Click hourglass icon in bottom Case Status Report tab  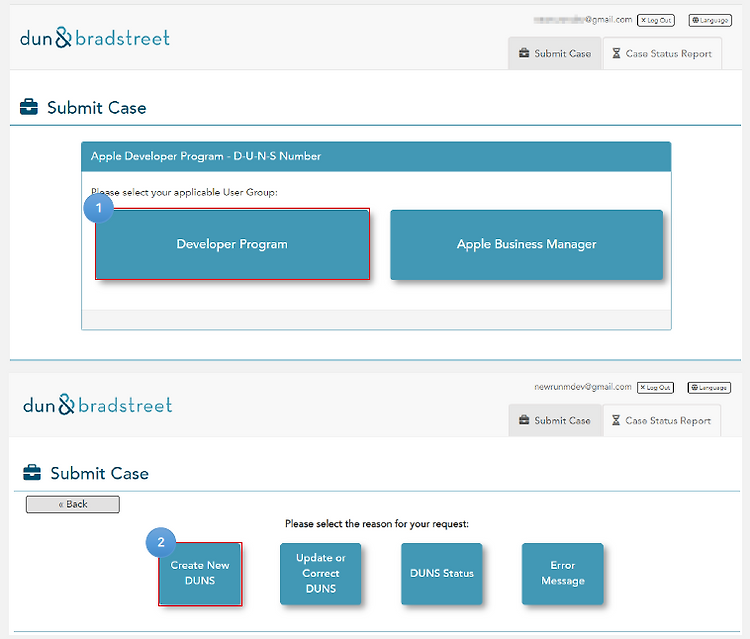[616, 420]
